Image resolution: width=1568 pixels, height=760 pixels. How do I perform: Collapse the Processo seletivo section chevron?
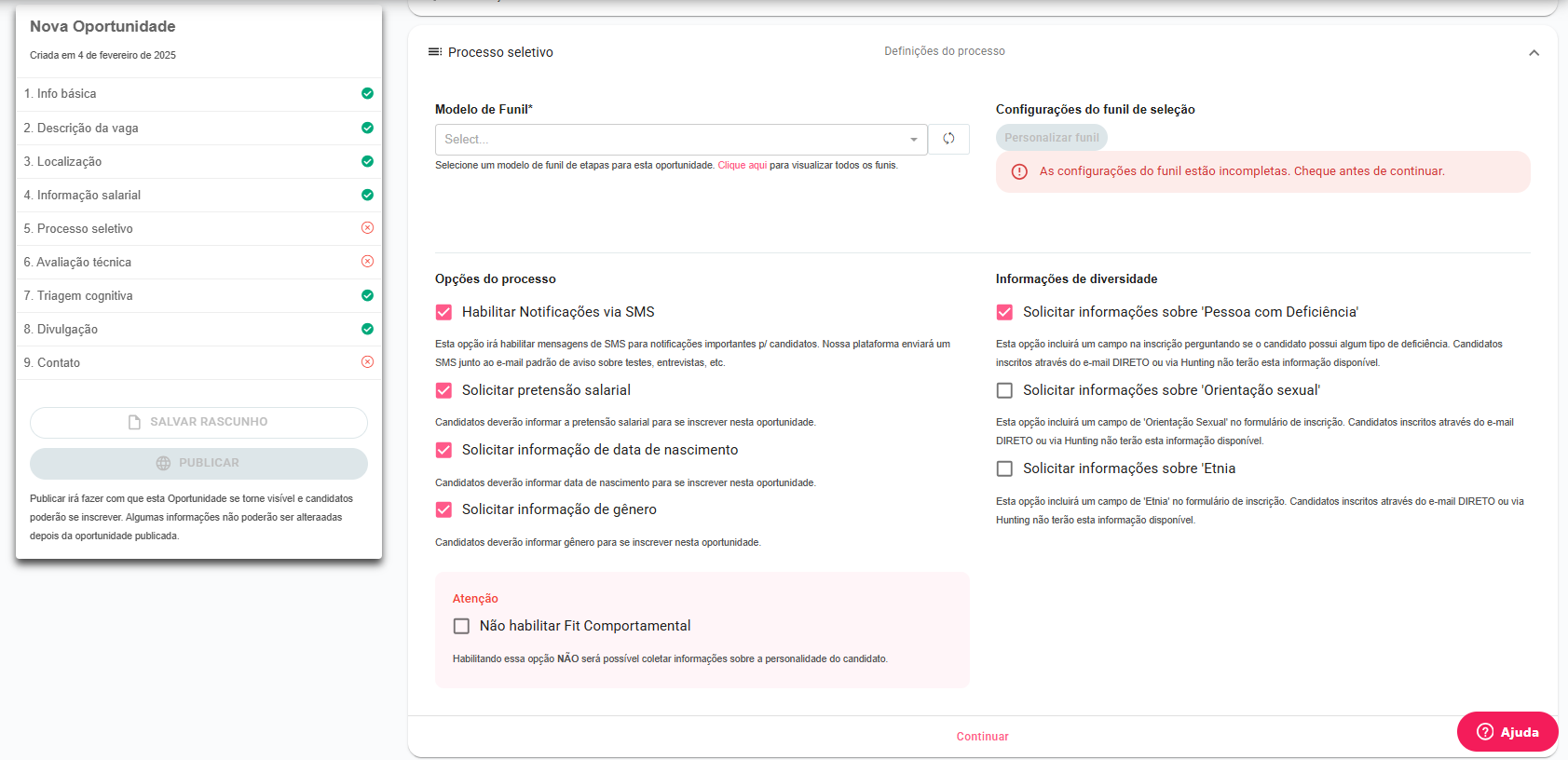click(1534, 53)
